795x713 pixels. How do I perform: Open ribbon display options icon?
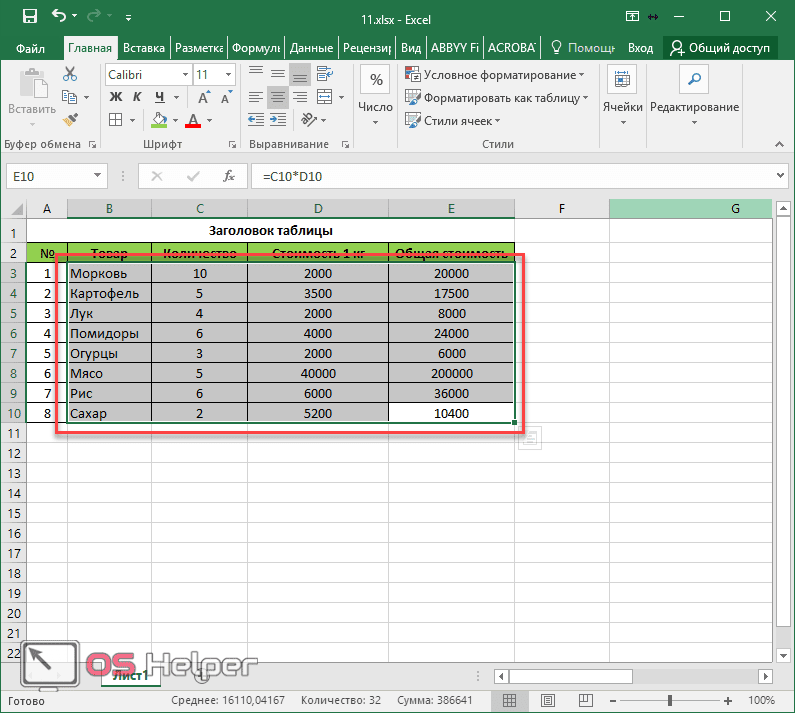(x=632, y=16)
